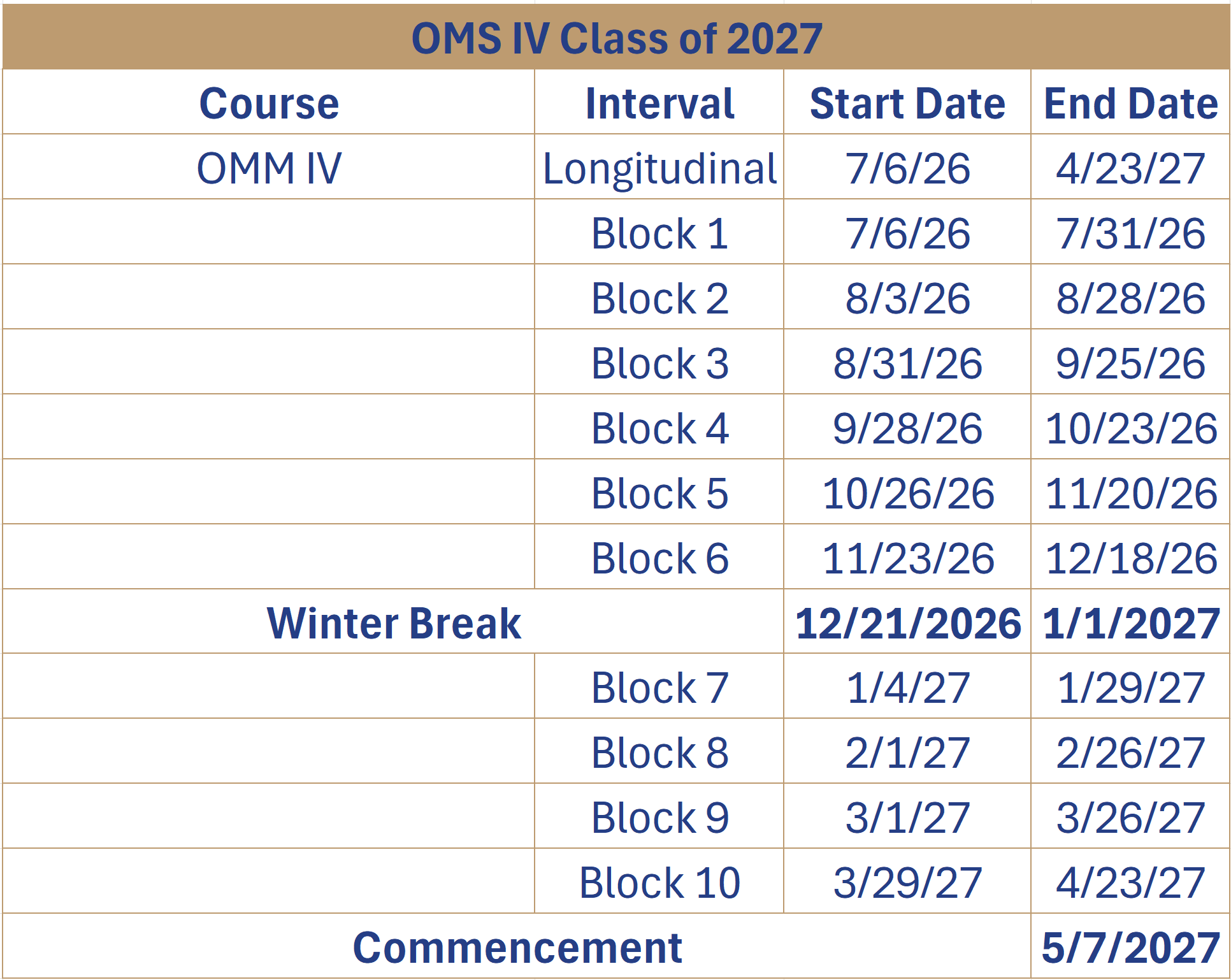Click Block 6 end date 12/18/26
1231x980 pixels.
tap(1130, 558)
